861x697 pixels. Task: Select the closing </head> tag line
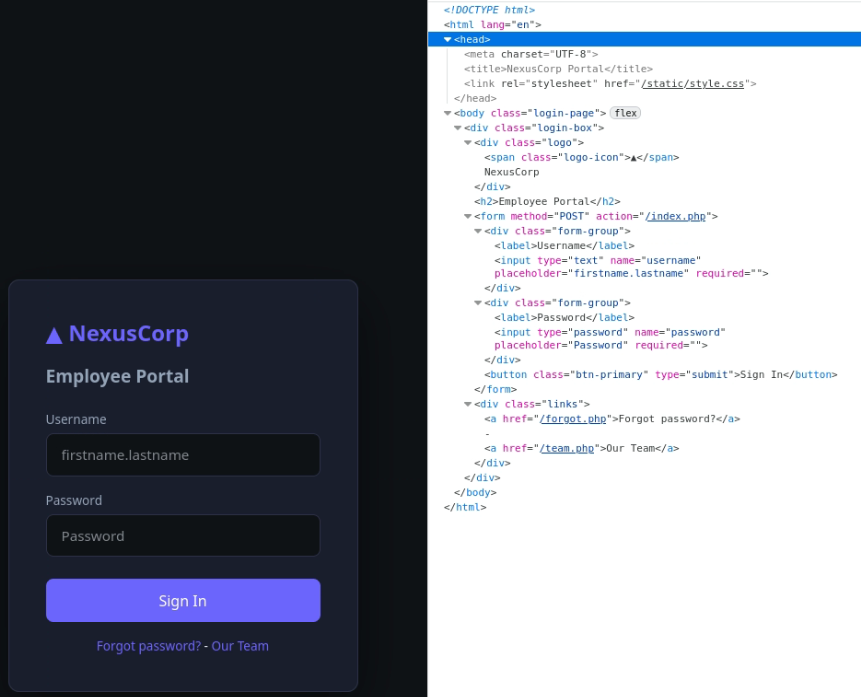pyautogui.click(x=475, y=98)
